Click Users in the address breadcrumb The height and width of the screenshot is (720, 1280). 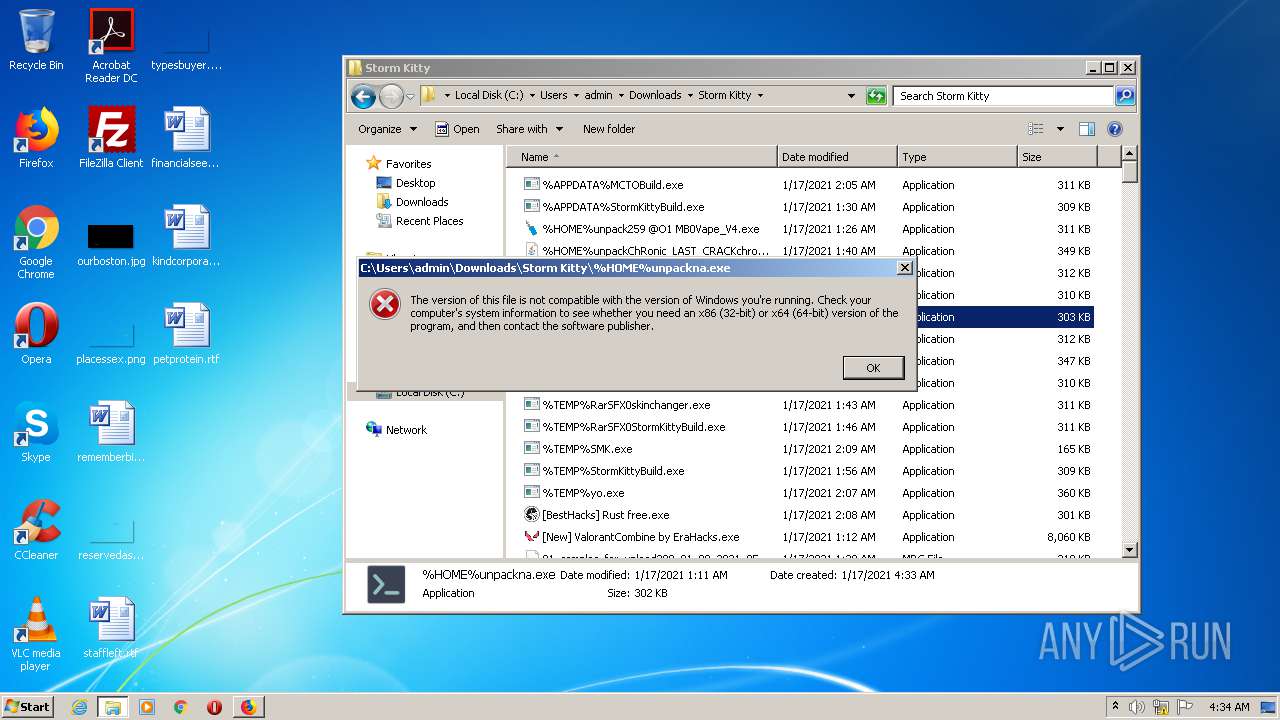point(553,96)
